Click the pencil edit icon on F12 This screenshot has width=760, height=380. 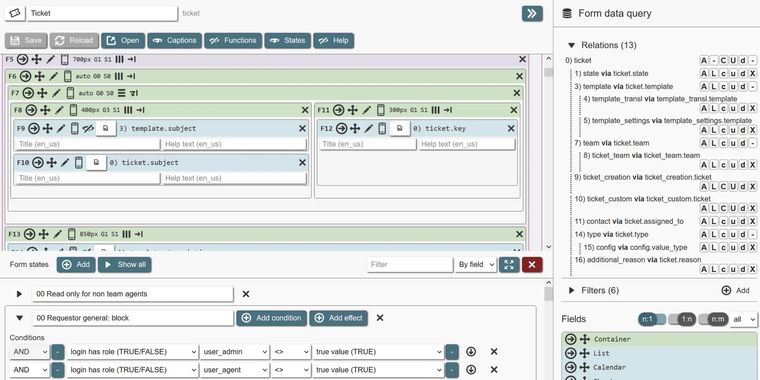tap(369, 128)
